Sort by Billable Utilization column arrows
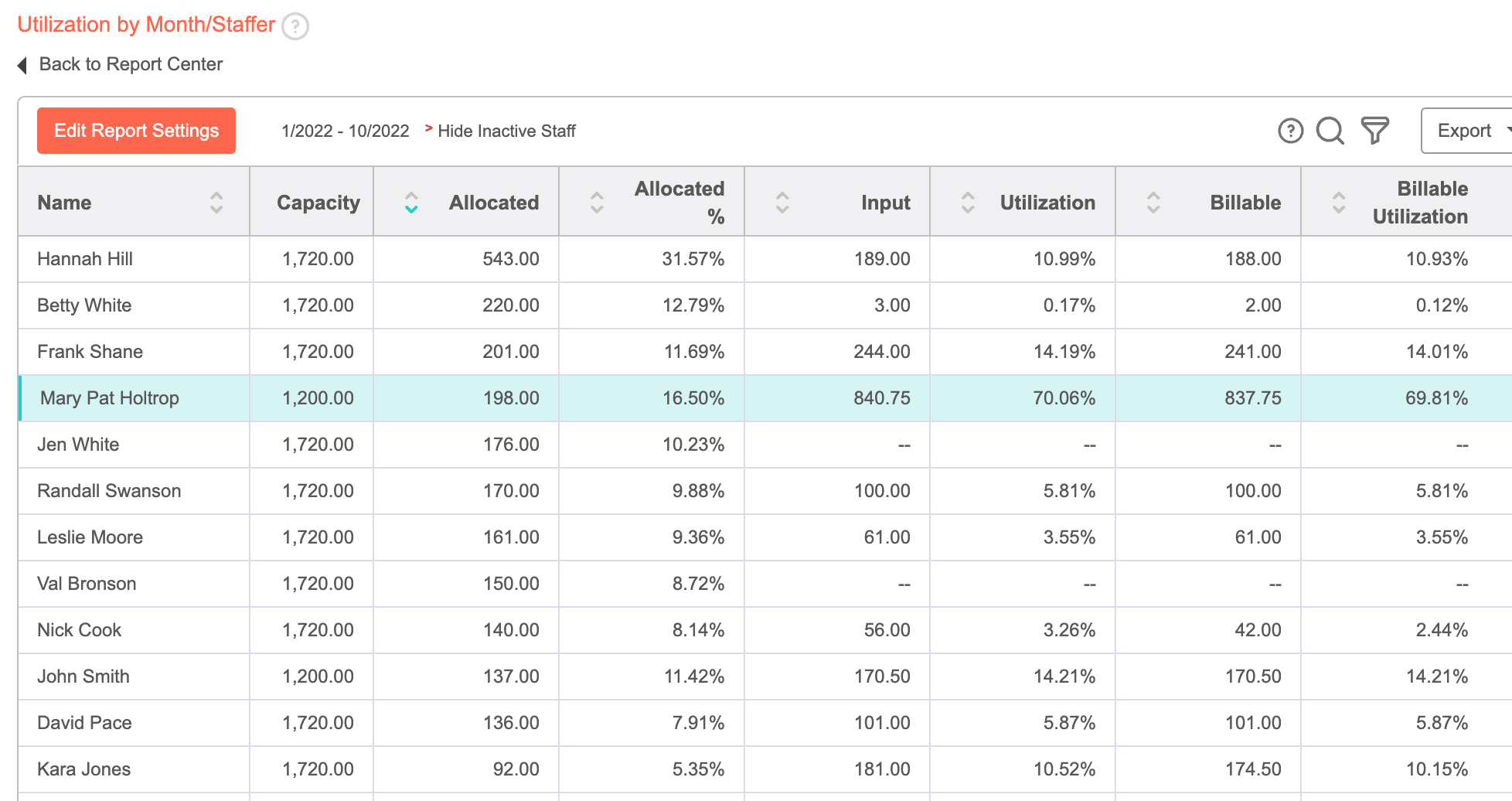Image resolution: width=1512 pixels, height=801 pixels. tap(1339, 203)
